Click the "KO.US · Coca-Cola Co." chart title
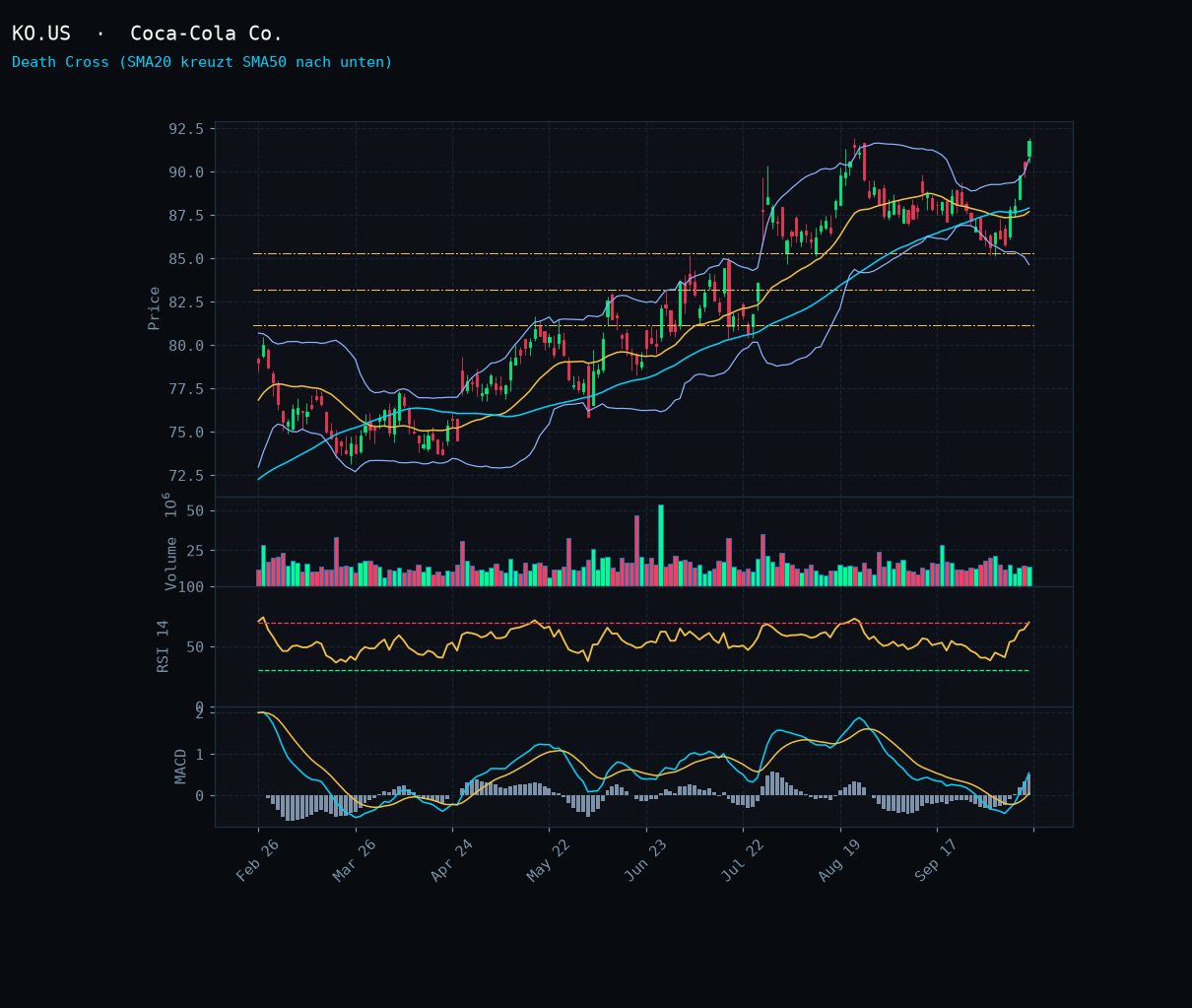 click(147, 34)
